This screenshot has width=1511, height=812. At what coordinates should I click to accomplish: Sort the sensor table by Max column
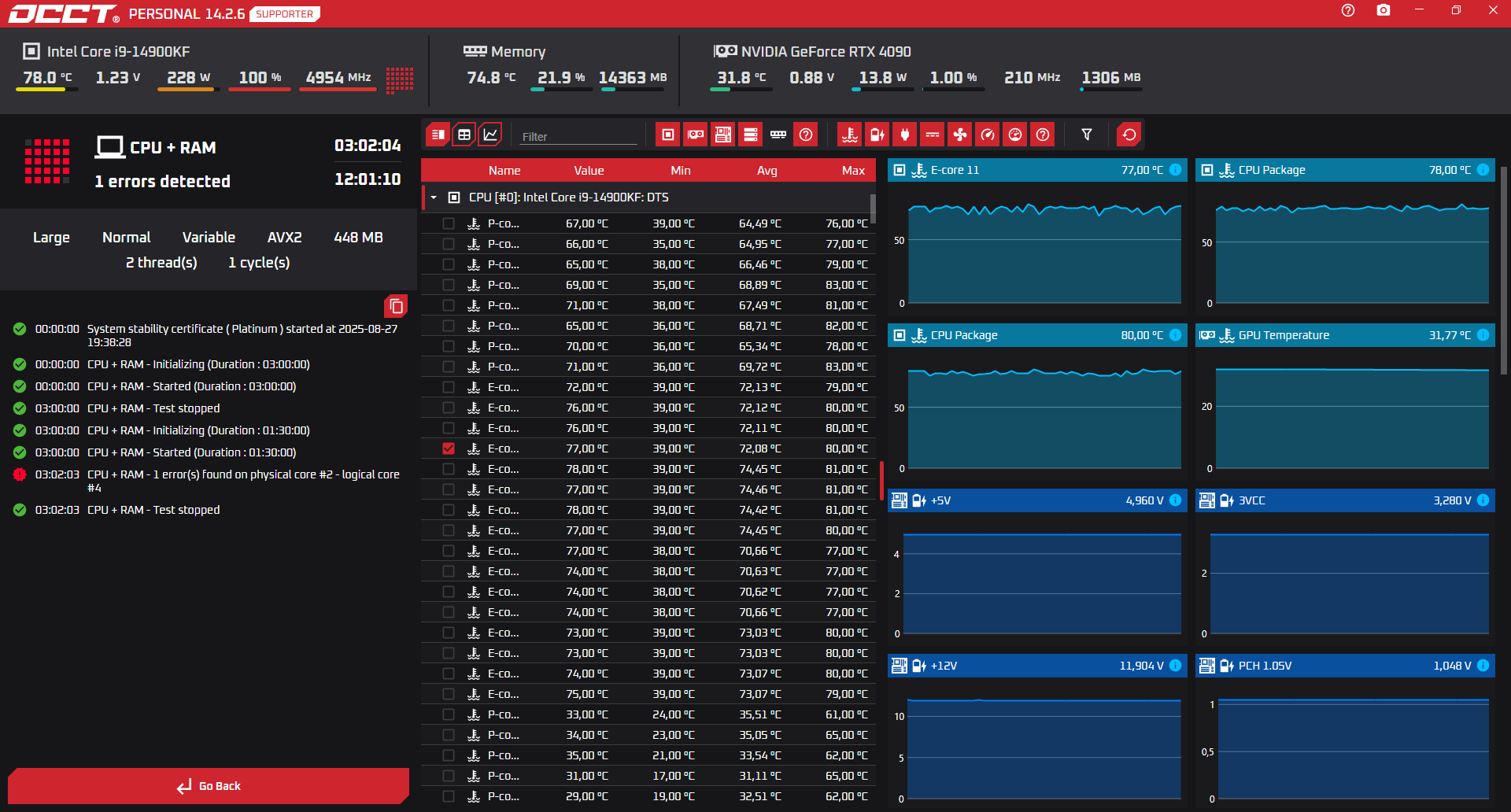pyautogui.click(x=853, y=171)
